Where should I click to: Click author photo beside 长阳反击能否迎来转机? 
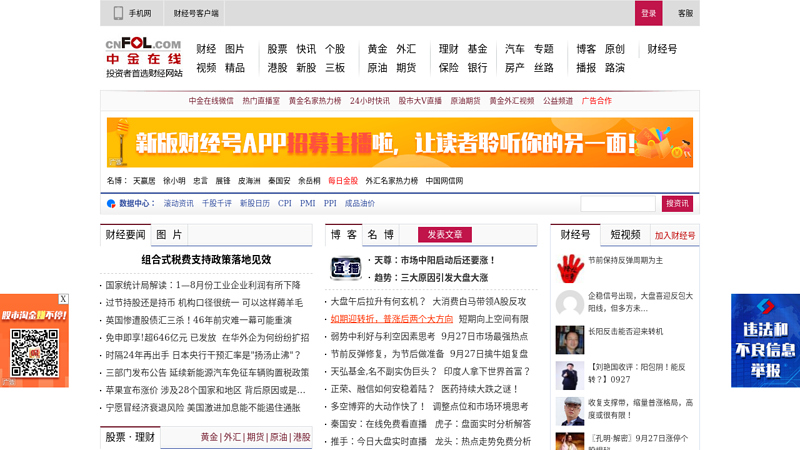tap(570, 340)
